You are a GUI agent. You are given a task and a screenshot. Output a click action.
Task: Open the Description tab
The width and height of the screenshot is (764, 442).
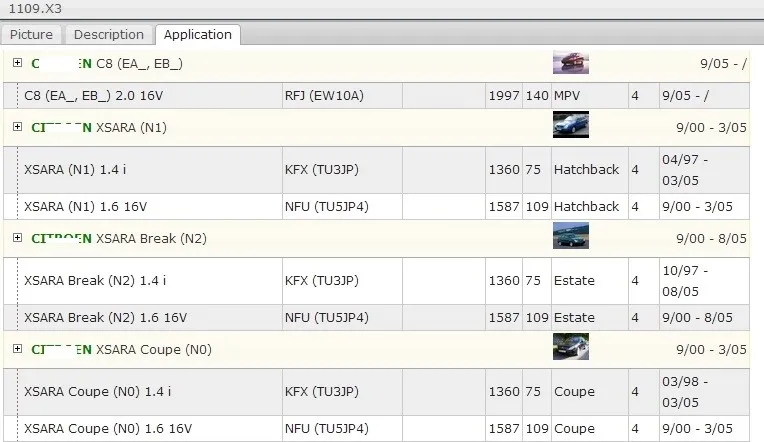[109, 35]
